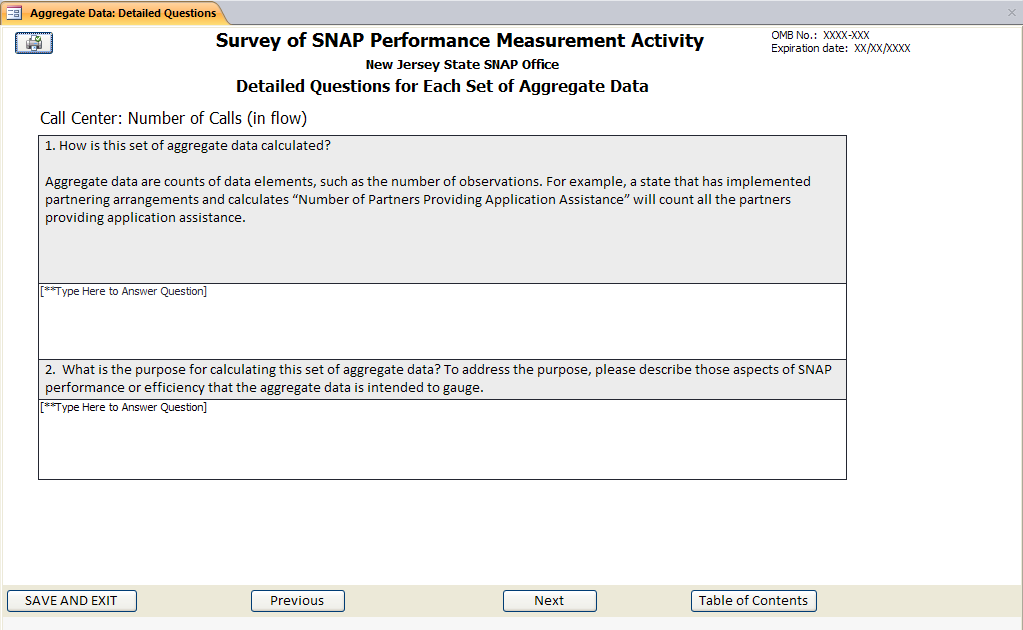
Task: Go back using the Previous button
Action: (297, 601)
